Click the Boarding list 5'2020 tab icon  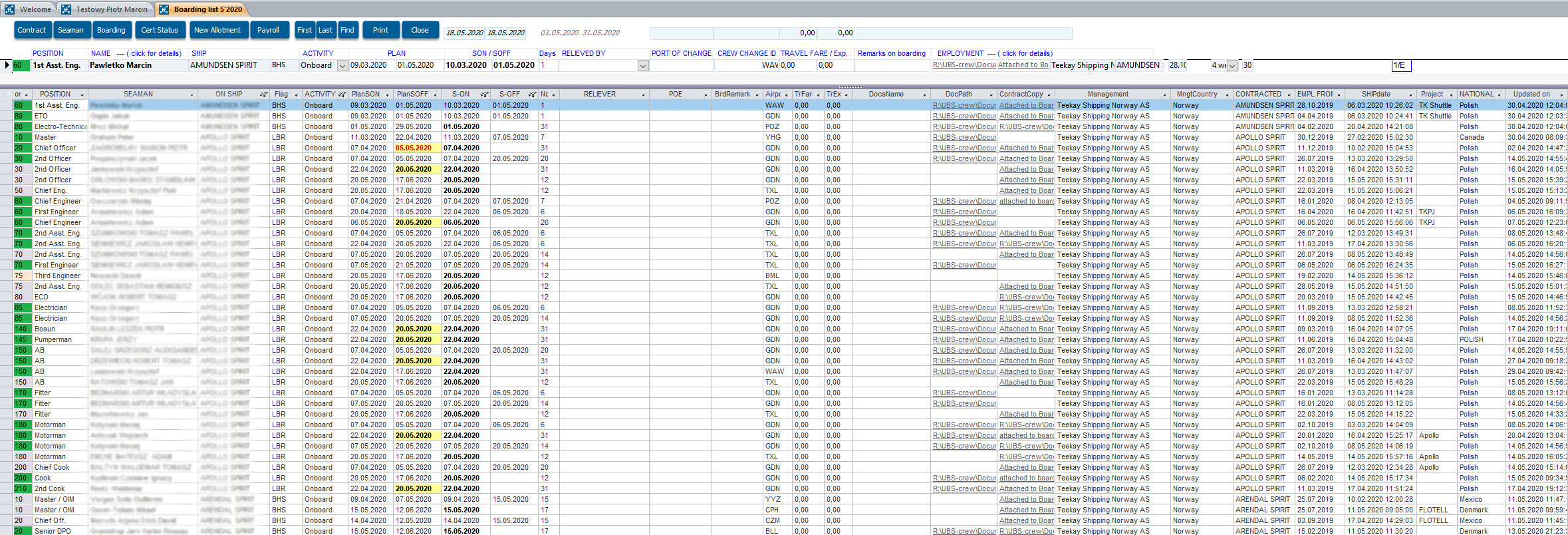click(x=164, y=9)
